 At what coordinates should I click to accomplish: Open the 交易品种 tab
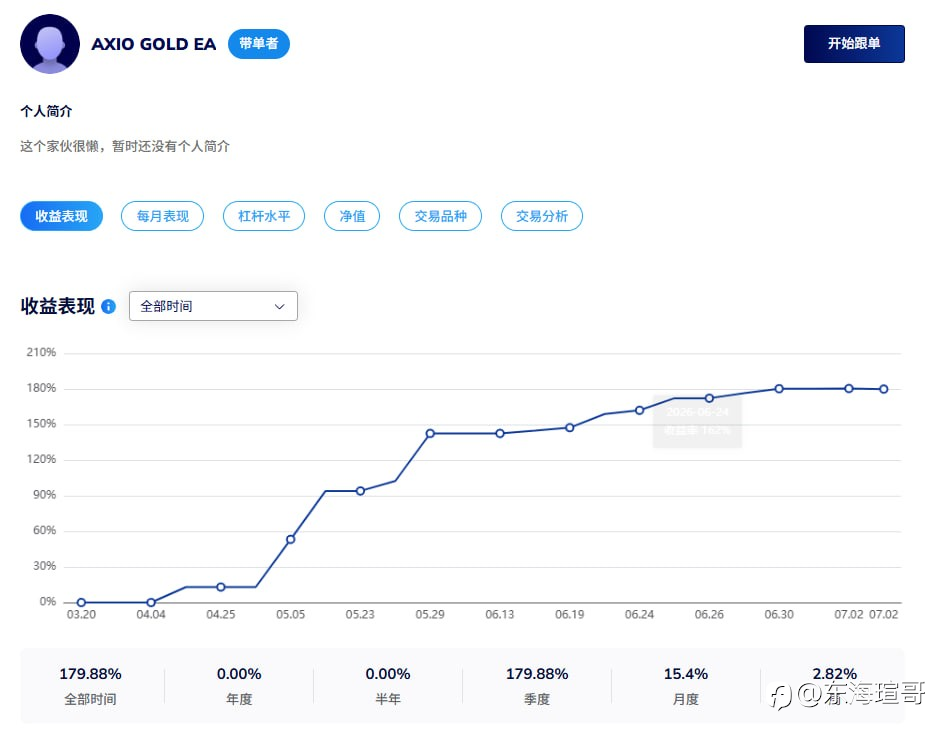click(440, 216)
